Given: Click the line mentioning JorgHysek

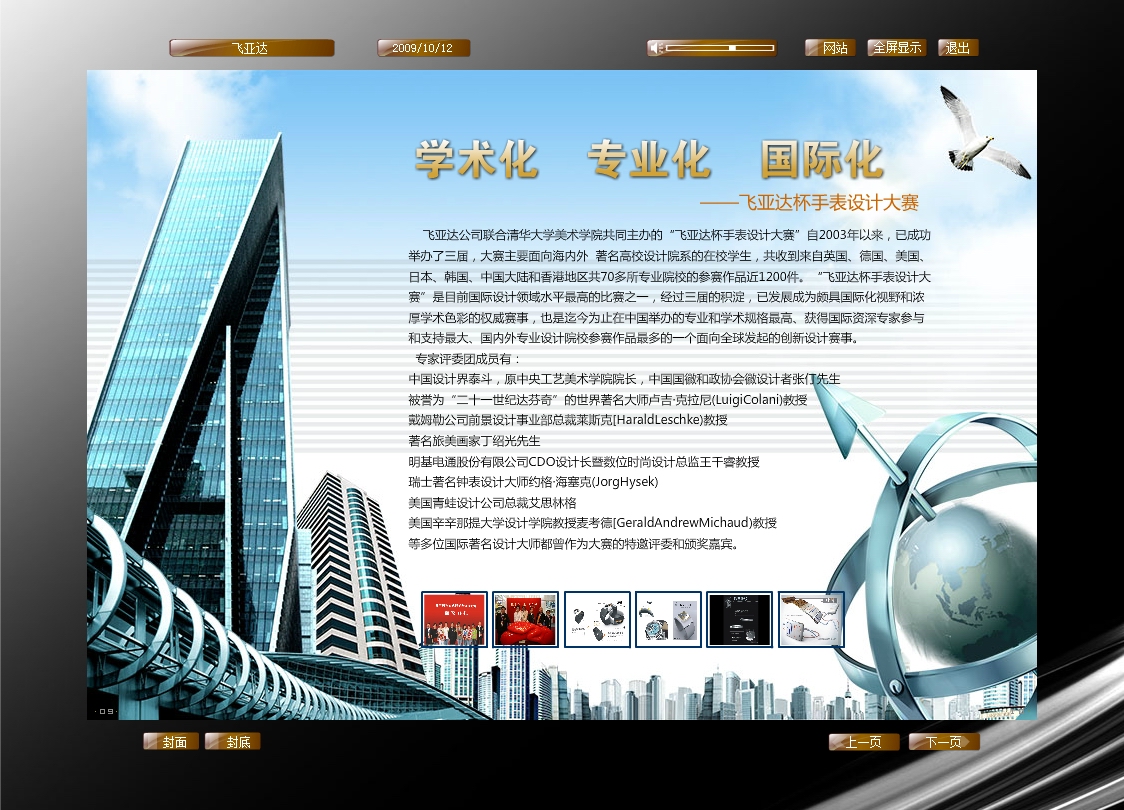Looking at the screenshot, I should pyautogui.click(x=533, y=482).
